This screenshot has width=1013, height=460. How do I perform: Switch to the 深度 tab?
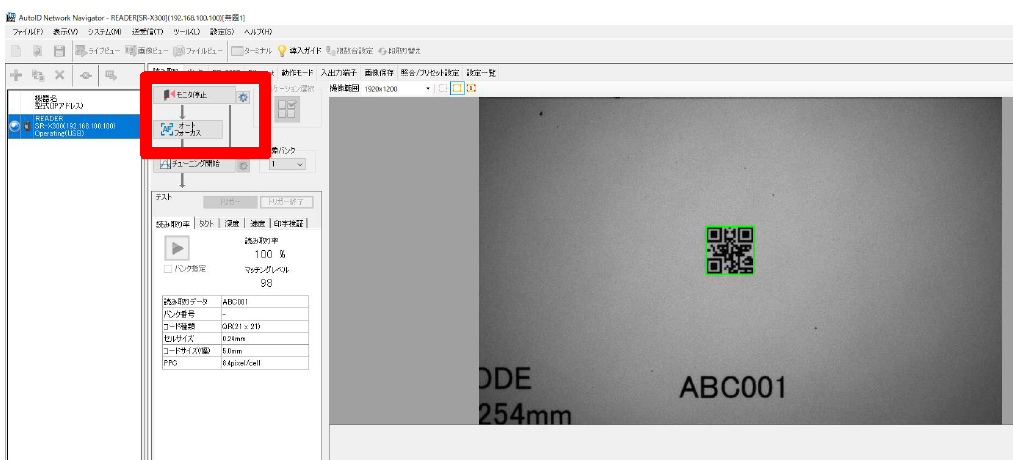click(231, 224)
